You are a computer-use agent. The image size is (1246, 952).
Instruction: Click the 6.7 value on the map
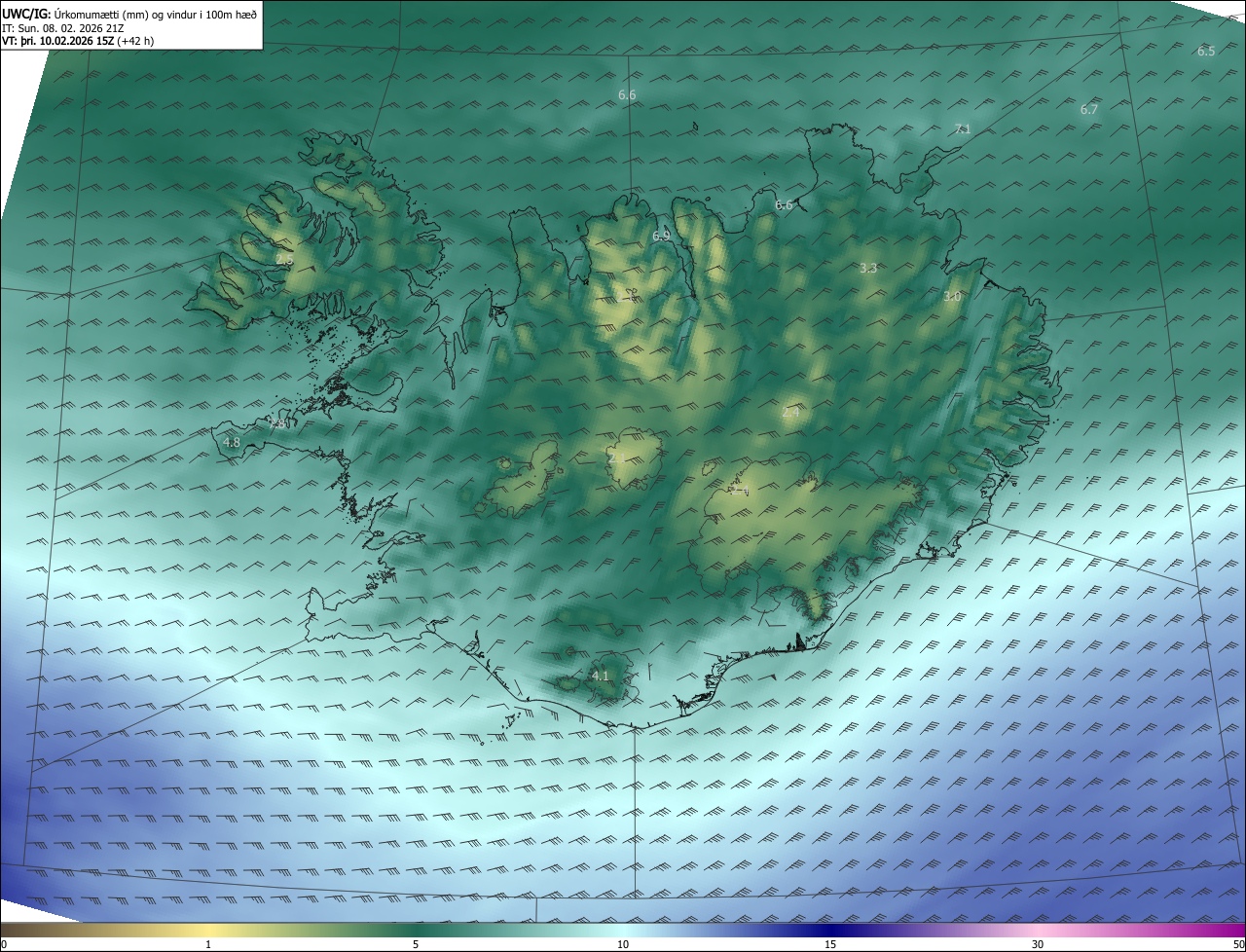(1088, 109)
